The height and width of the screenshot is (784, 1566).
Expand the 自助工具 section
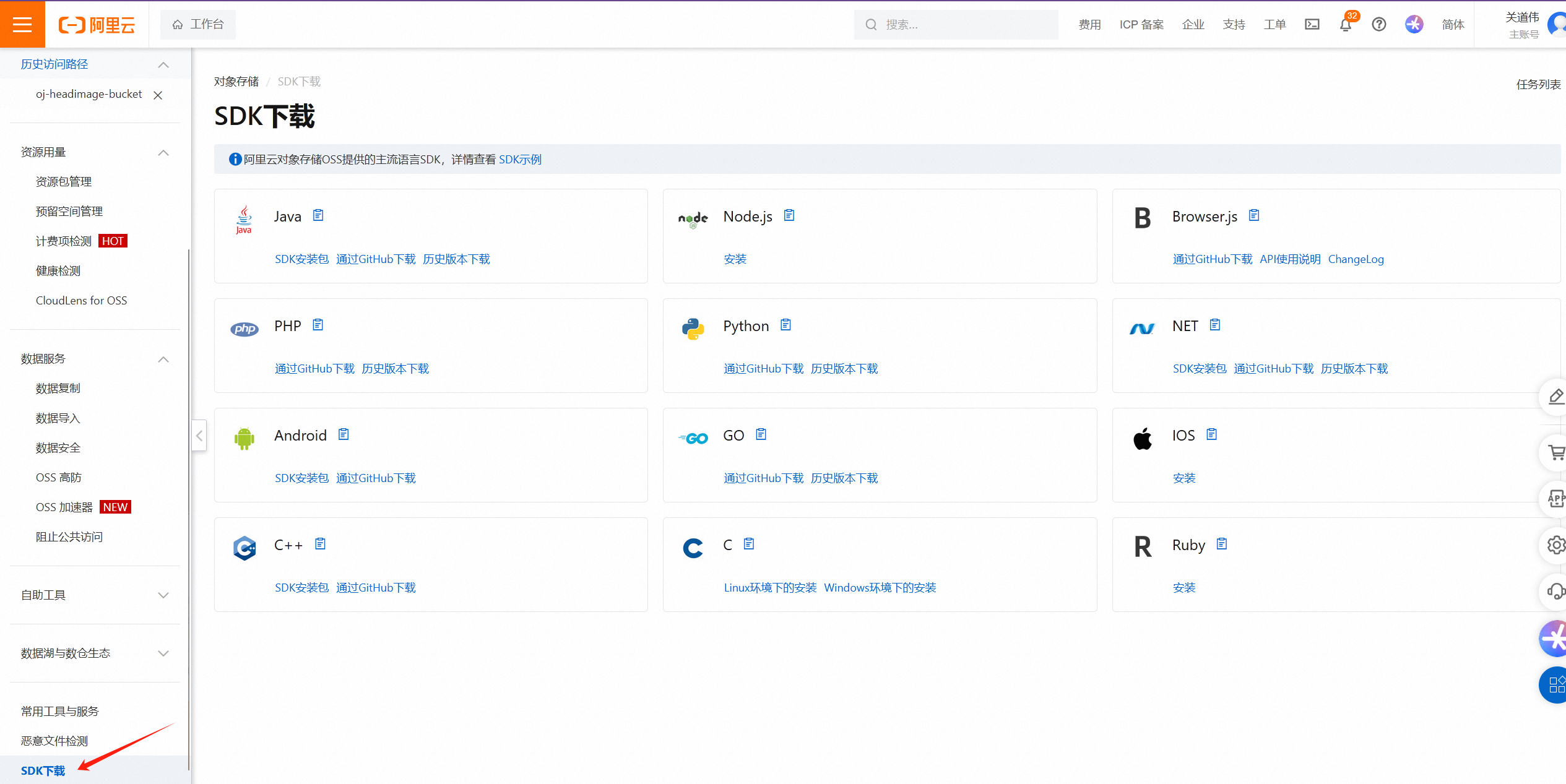(163, 595)
